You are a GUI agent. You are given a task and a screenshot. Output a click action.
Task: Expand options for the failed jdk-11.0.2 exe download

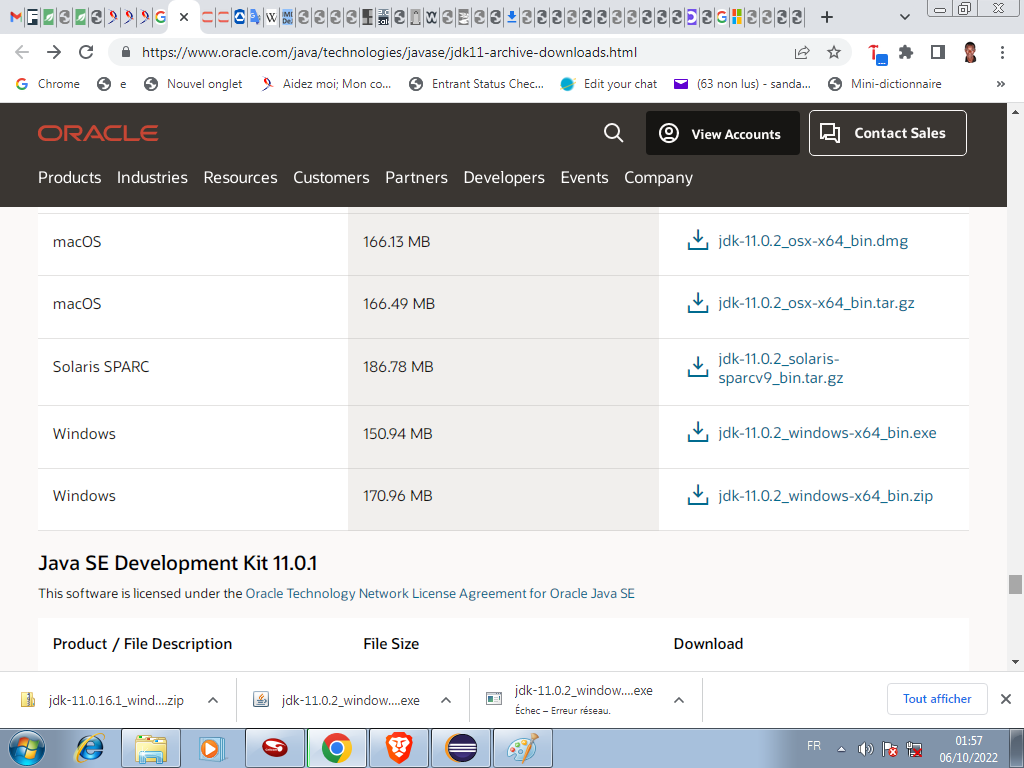click(679, 700)
